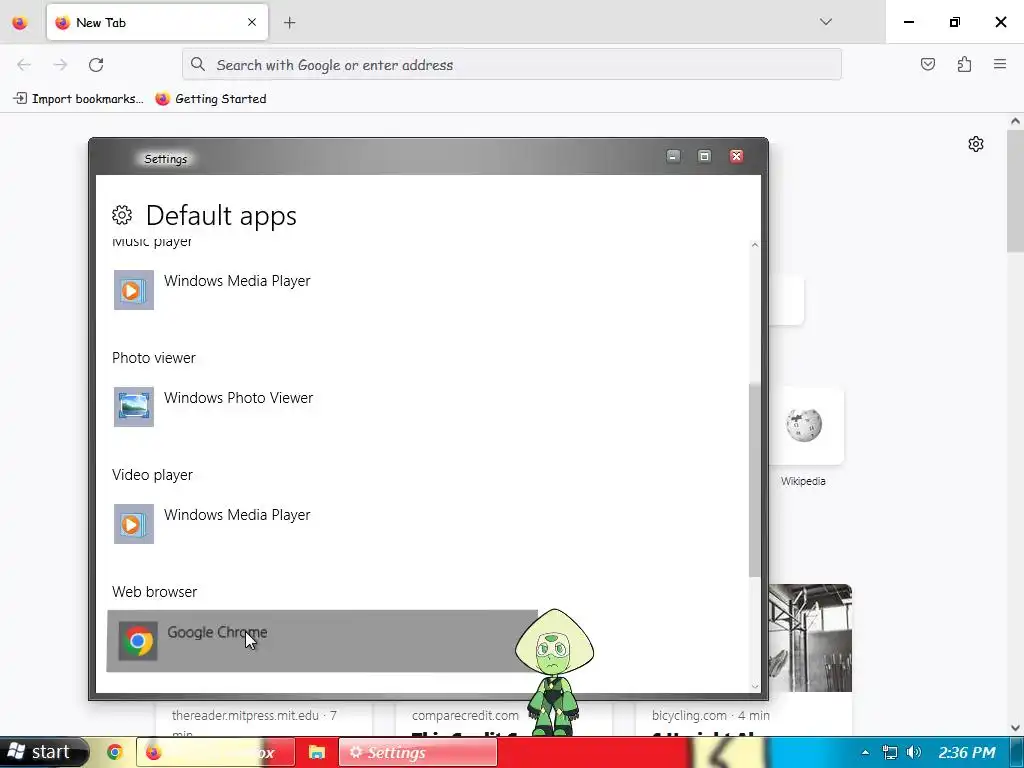
Task: Click Video player's Windows Media Player icon
Action: pyautogui.click(x=134, y=524)
